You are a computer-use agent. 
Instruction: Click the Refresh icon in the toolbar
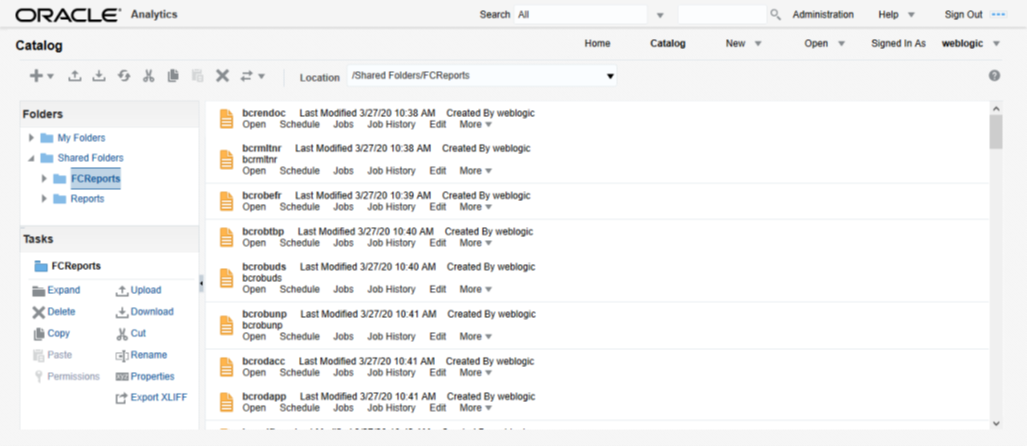pos(124,76)
